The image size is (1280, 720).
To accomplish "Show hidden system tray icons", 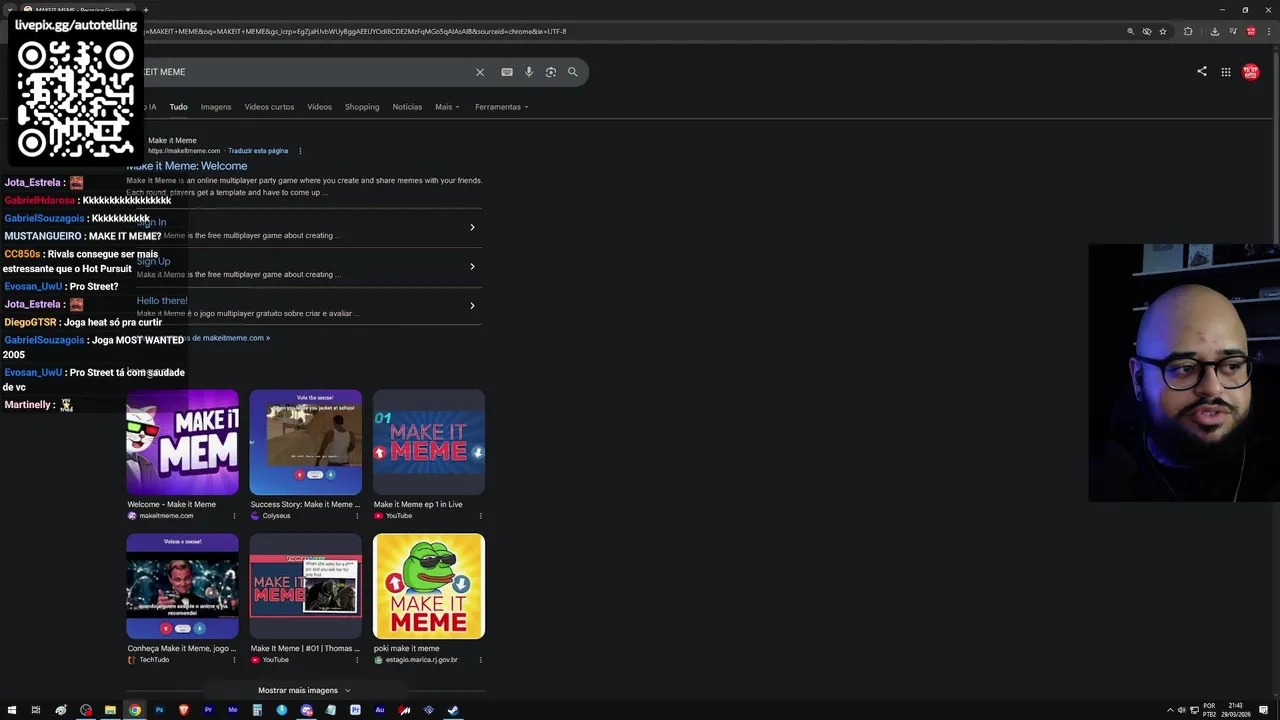I will pyautogui.click(x=1171, y=710).
